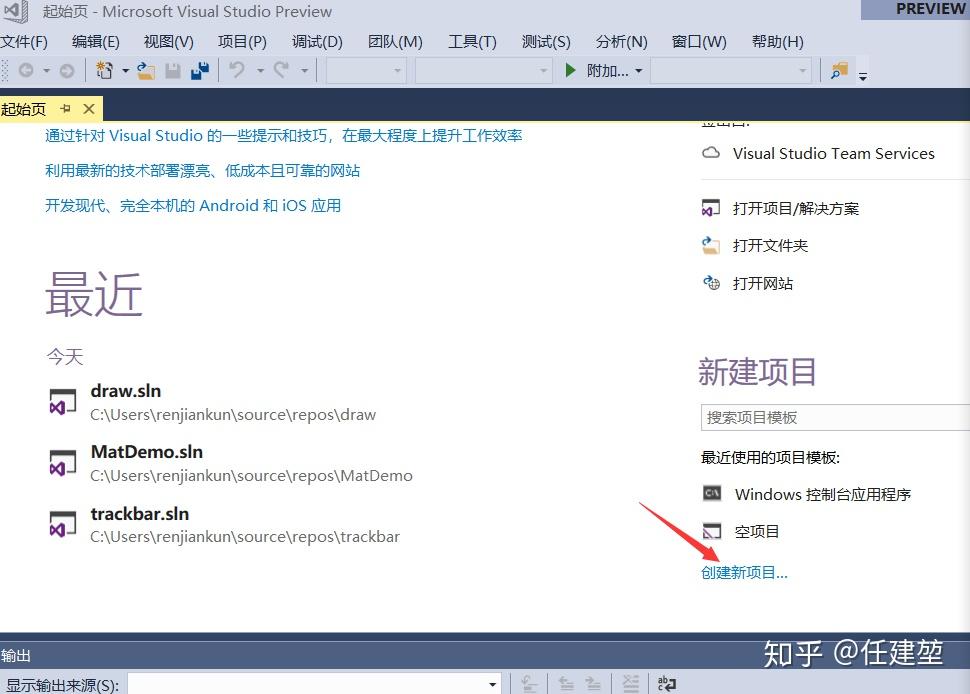The width and height of the screenshot is (970, 694).
Task: Click the Visual Studio logo in title bar
Action: point(15,11)
